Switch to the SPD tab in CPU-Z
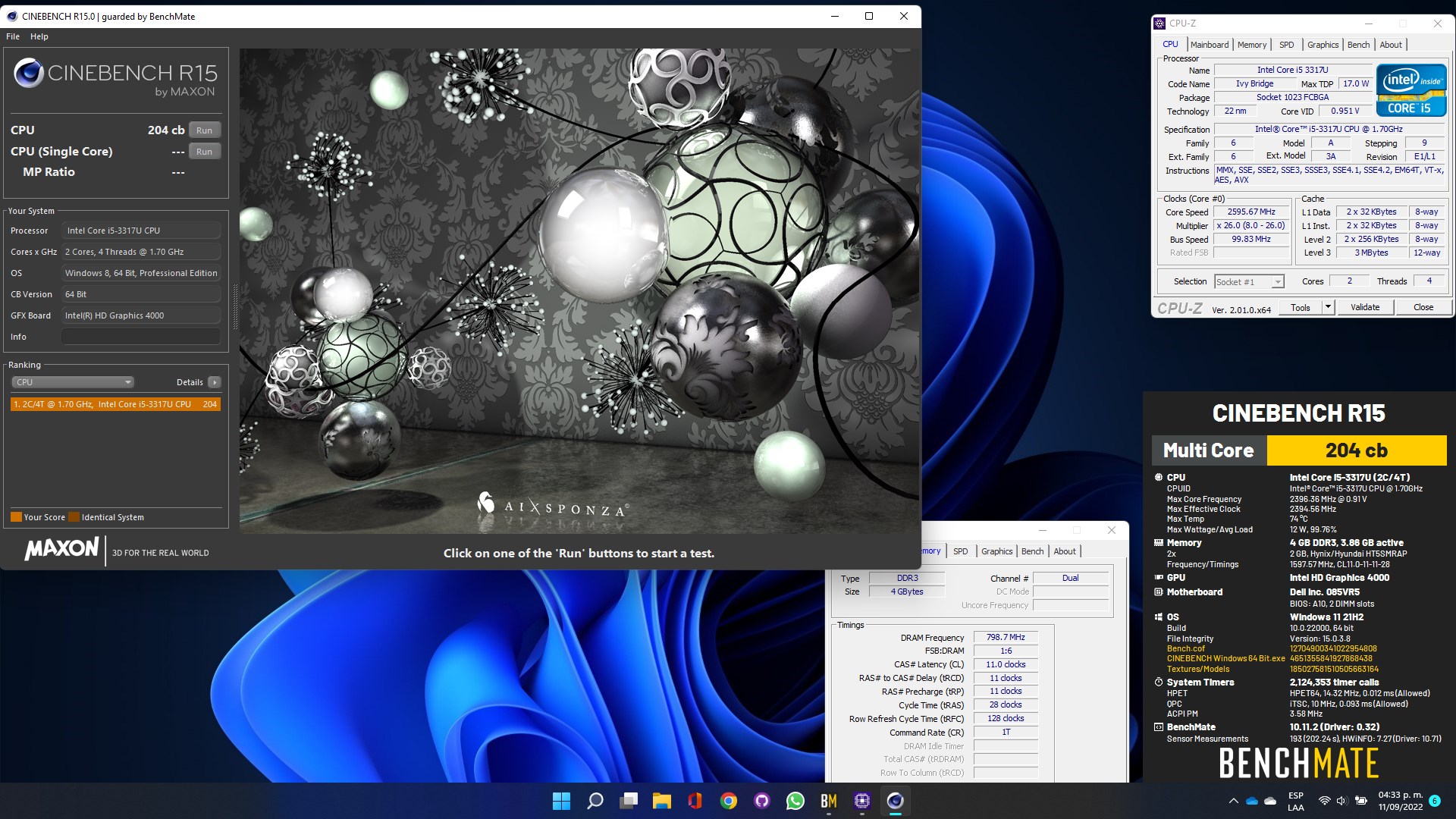1456x819 pixels. pos(1287,45)
